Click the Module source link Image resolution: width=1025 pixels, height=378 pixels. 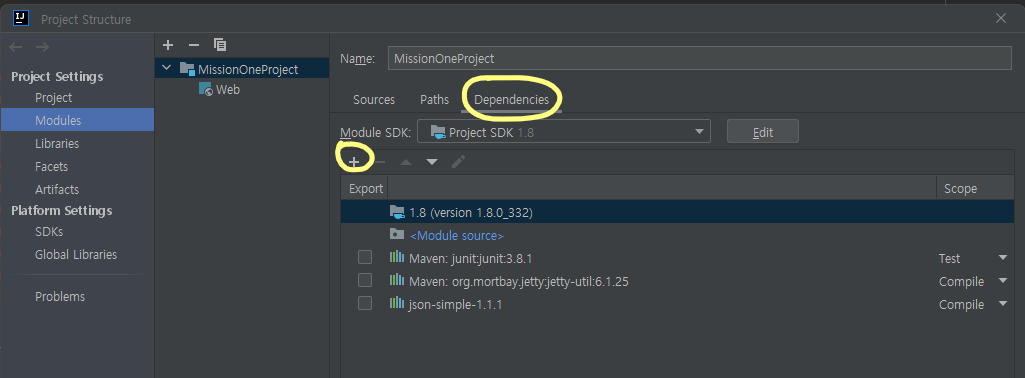point(456,235)
